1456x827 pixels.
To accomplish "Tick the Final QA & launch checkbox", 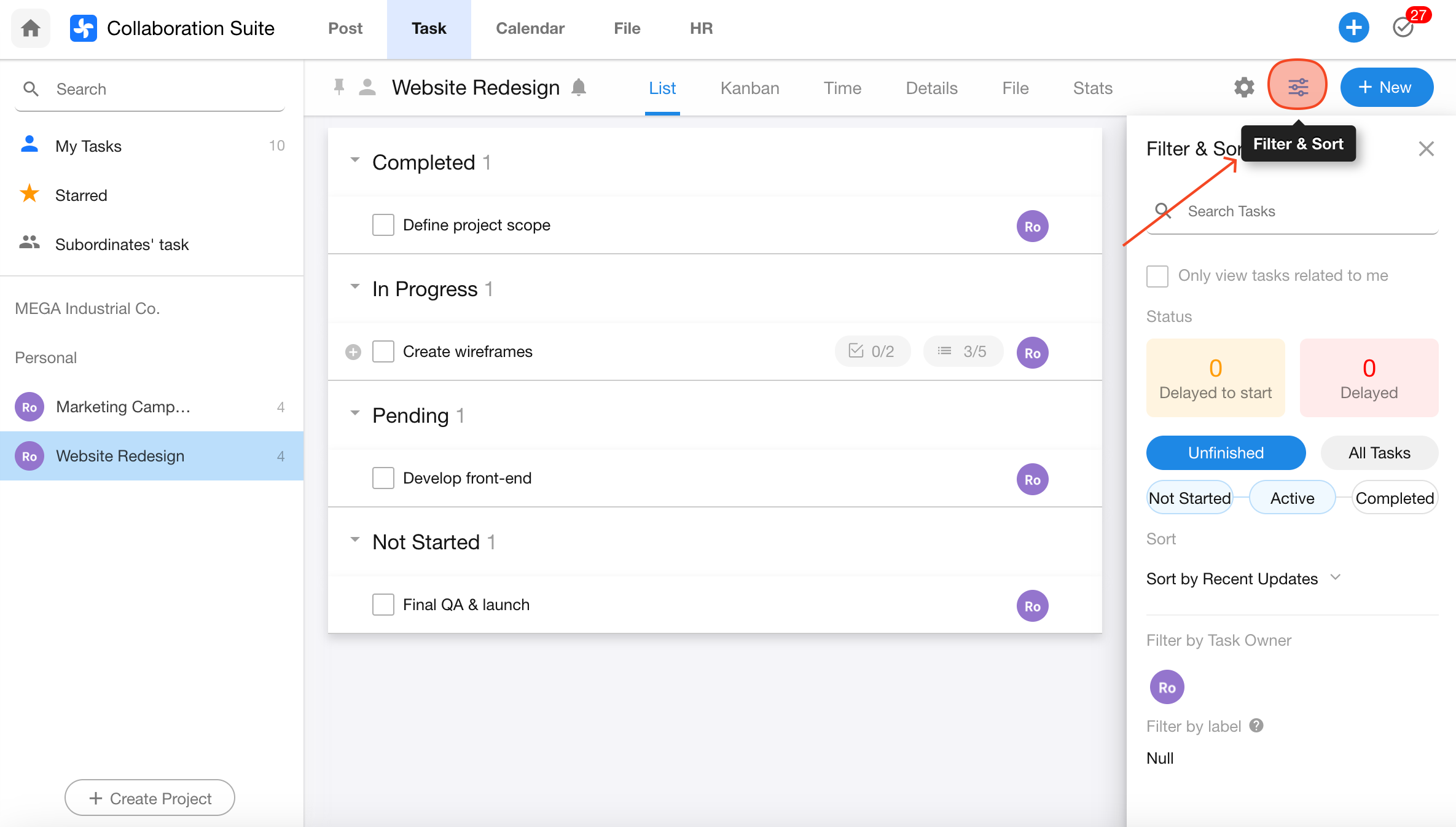I will (x=383, y=605).
